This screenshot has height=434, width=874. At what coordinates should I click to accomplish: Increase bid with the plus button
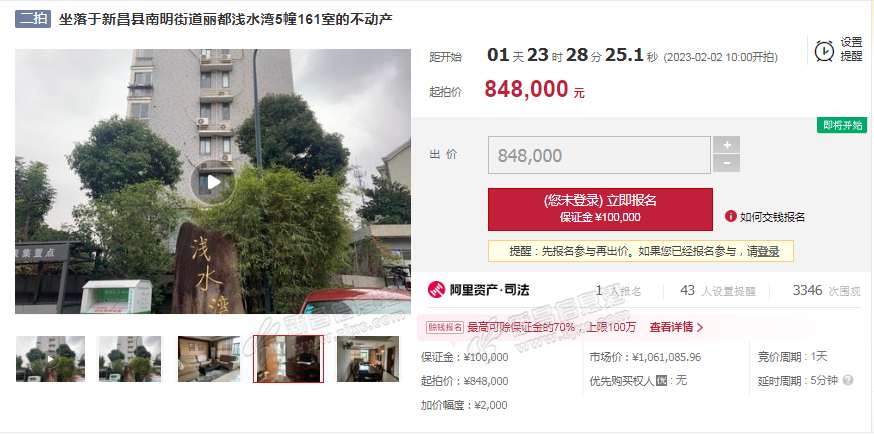click(x=727, y=145)
